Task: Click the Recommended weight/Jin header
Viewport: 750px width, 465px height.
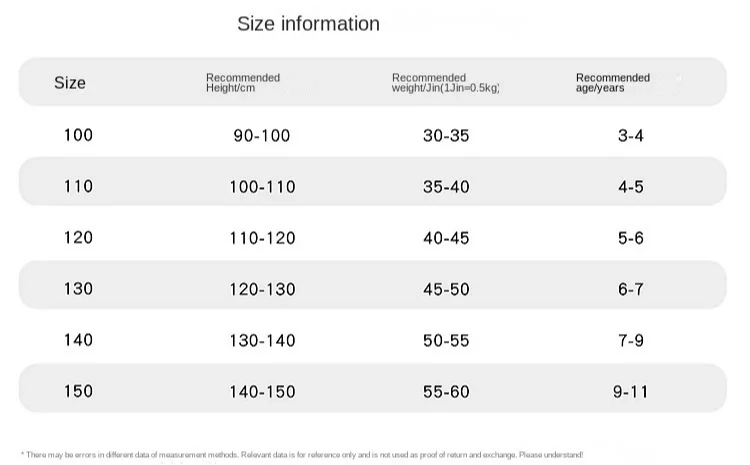Action: click(x=445, y=83)
